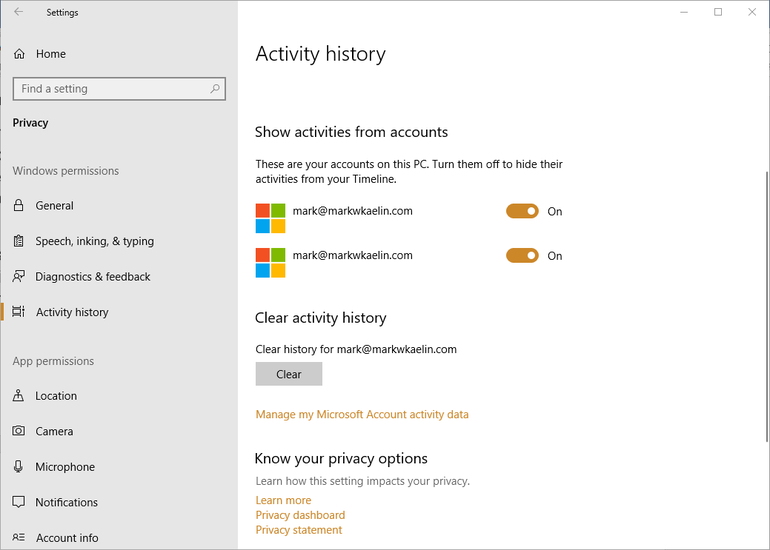Image resolution: width=770 pixels, height=550 pixels.
Task: Turn off first mark@markwkaelin.com account toggle
Action: tap(522, 211)
